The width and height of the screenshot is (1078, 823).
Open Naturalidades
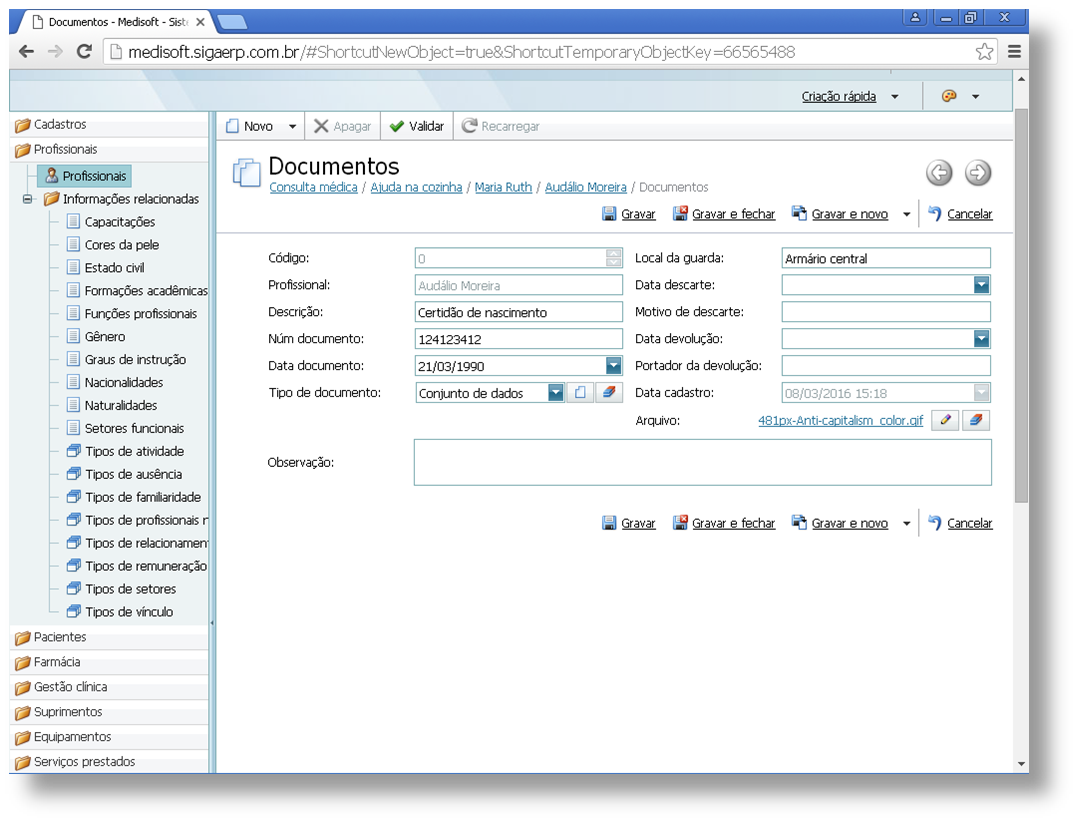point(120,406)
